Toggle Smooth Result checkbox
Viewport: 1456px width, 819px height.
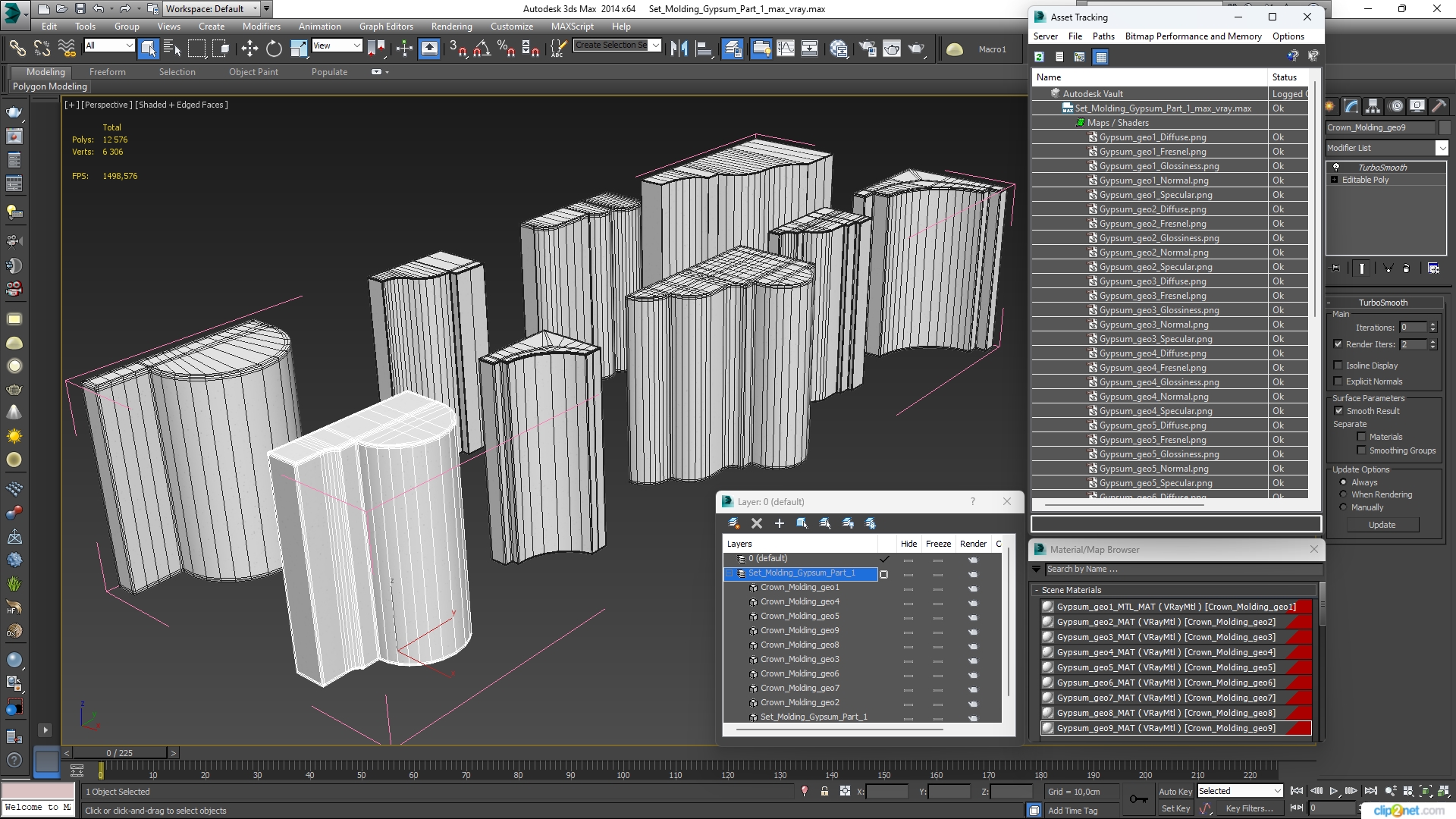point(1338,411)
